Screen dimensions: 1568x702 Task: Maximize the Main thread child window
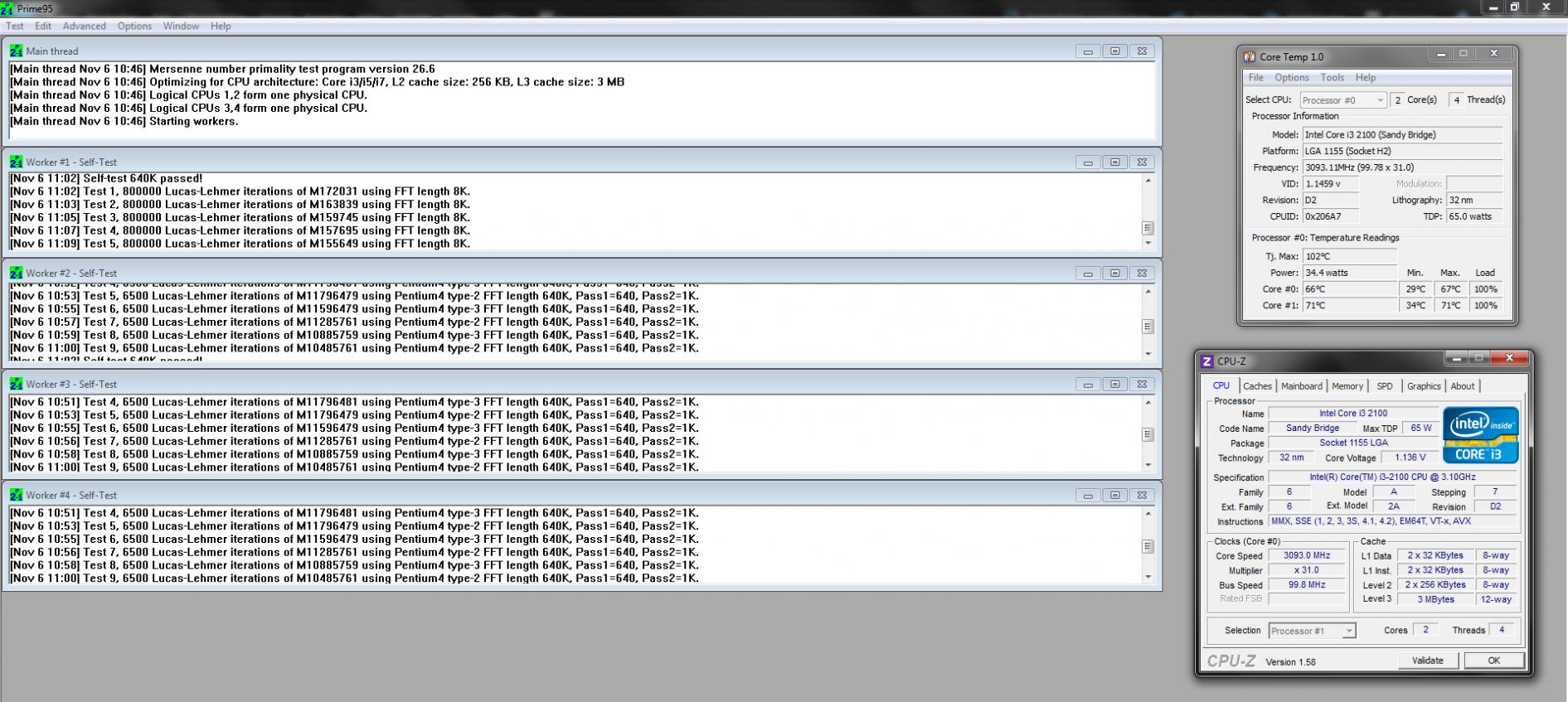(1115, 51)
